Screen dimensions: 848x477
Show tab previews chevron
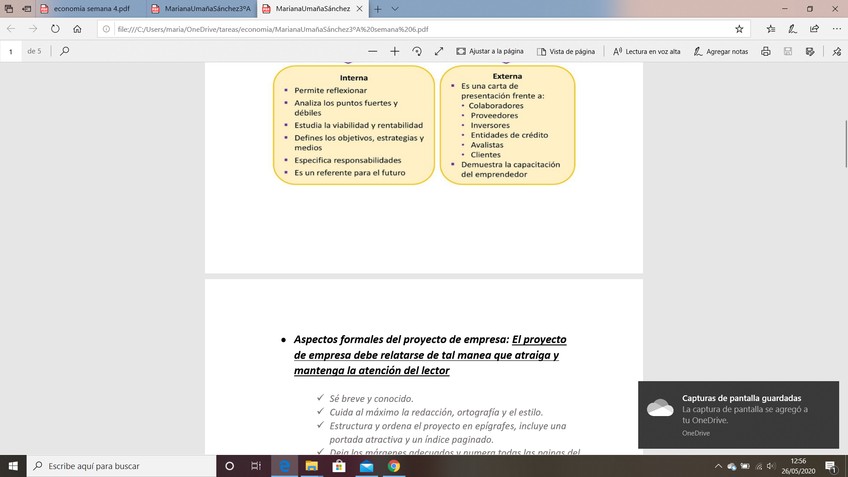click(x=395, y=9)
